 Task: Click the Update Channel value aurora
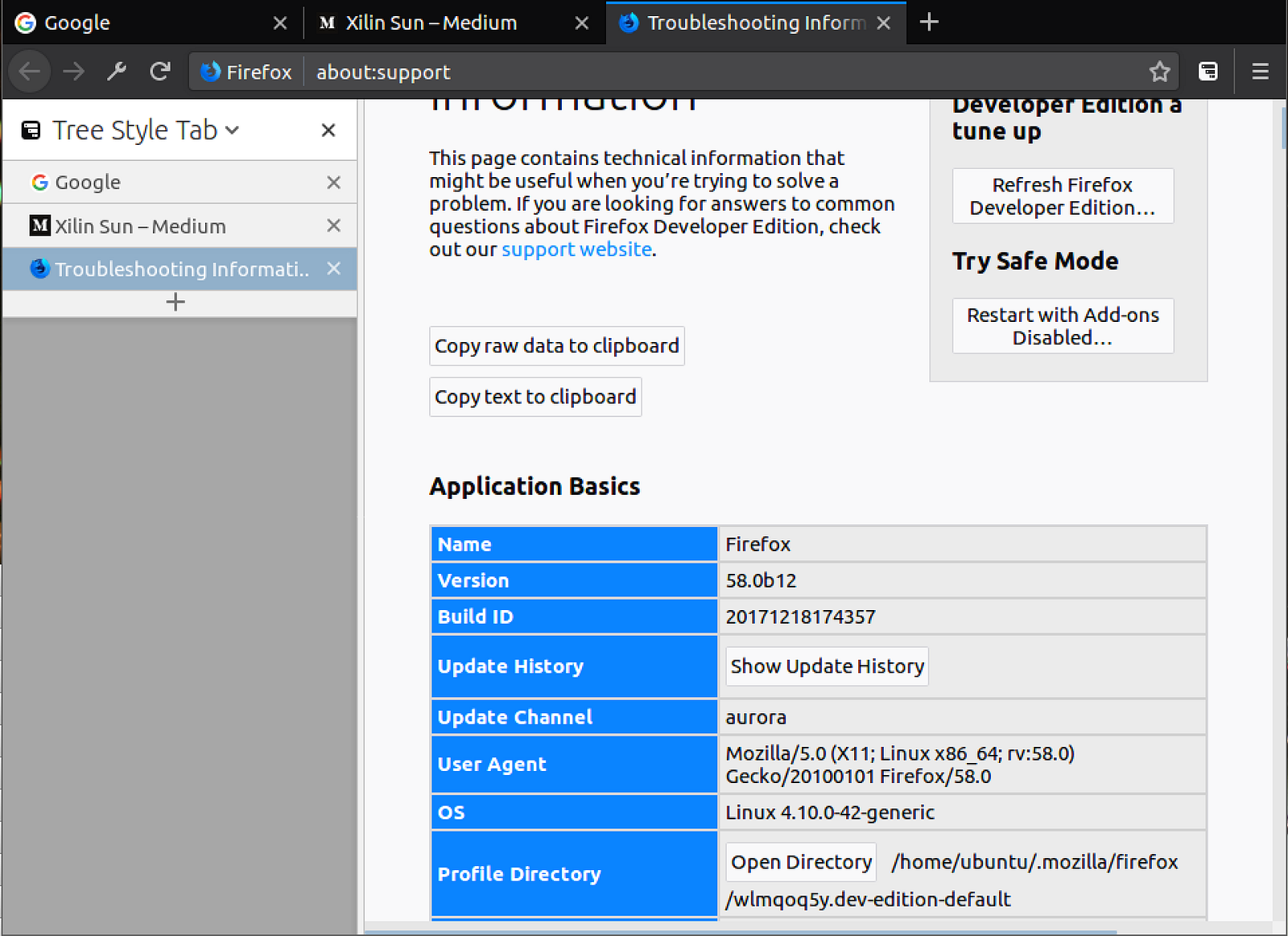pyautogui.click(x=756, y=717)
